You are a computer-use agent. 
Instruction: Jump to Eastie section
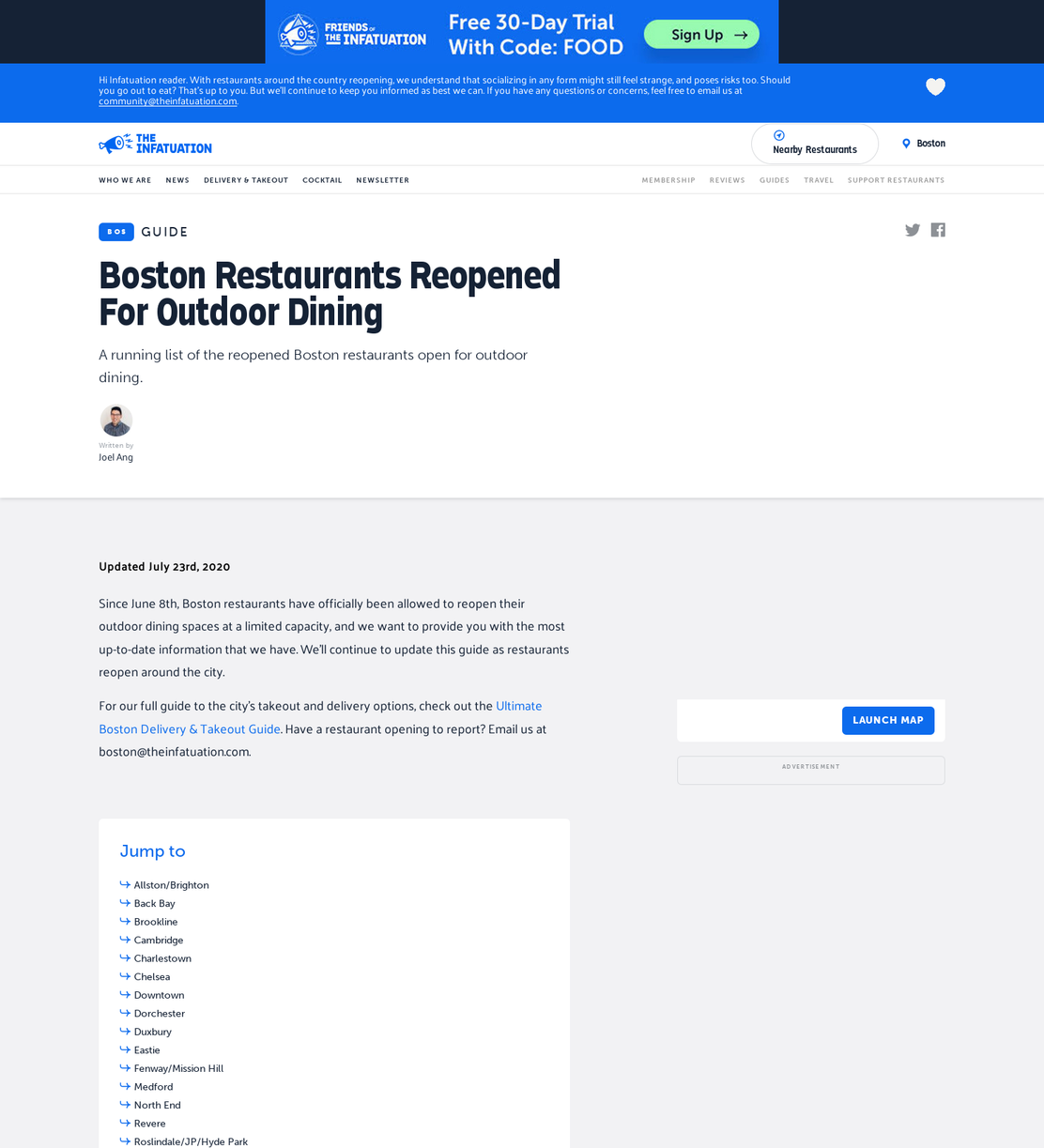click(x=147, y=1049)
